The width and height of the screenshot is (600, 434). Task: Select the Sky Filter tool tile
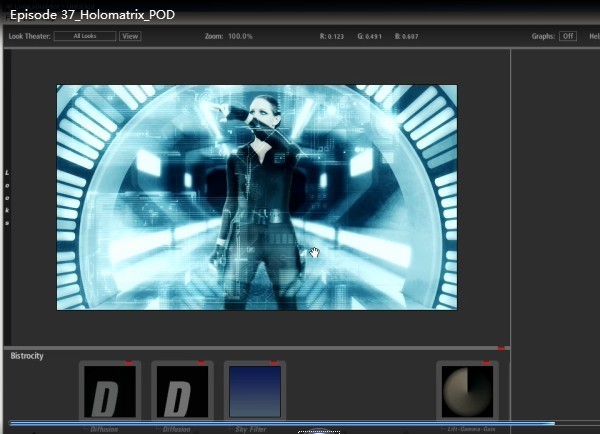coord(255,392)
